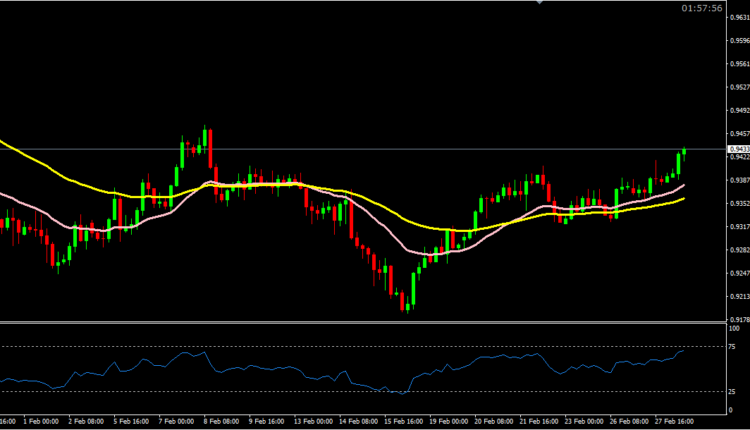The height and width of the screenshot is (430, 750).
Task: Click the RSI 100 scale label
Action: click(x=734, y=328)
